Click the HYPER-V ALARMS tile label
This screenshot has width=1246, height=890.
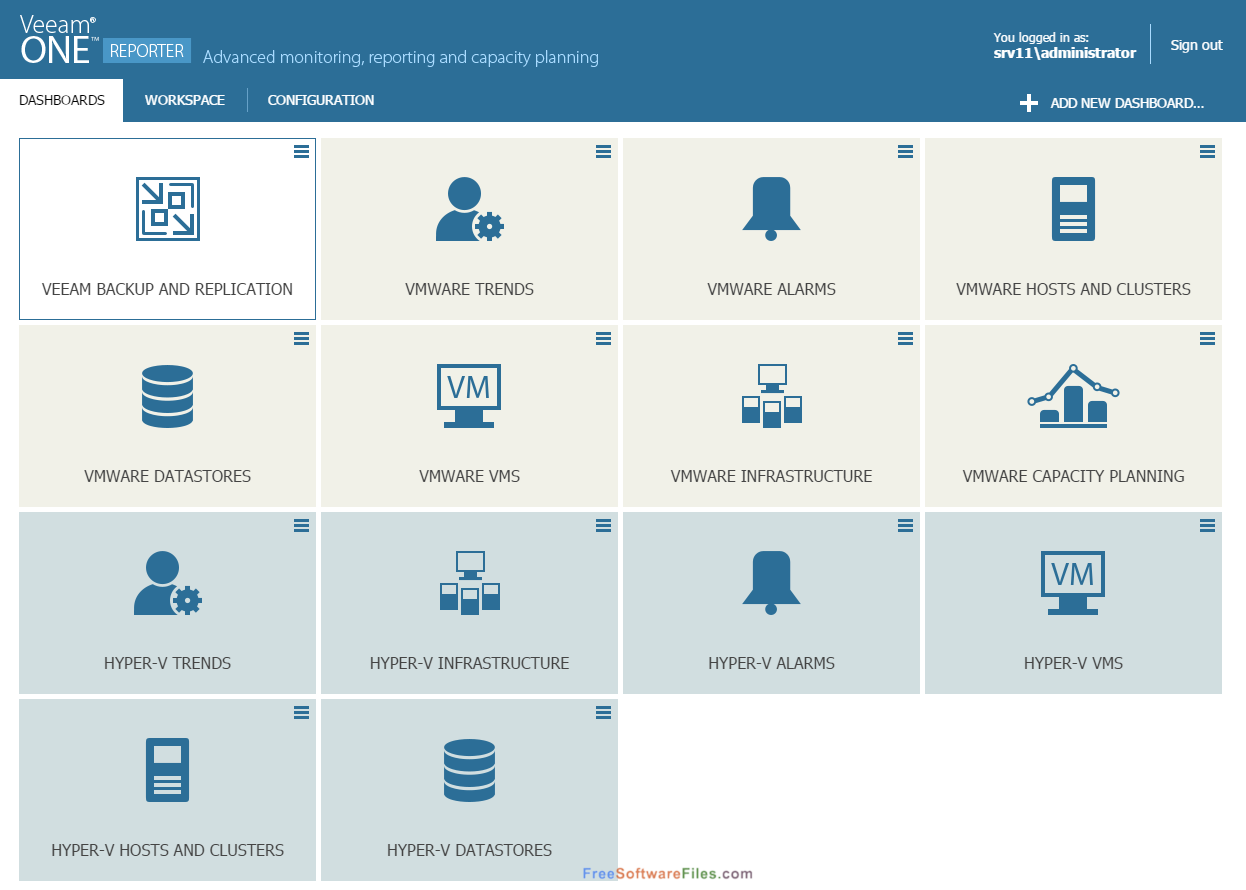pyautogui.click(x=771, y=663)
